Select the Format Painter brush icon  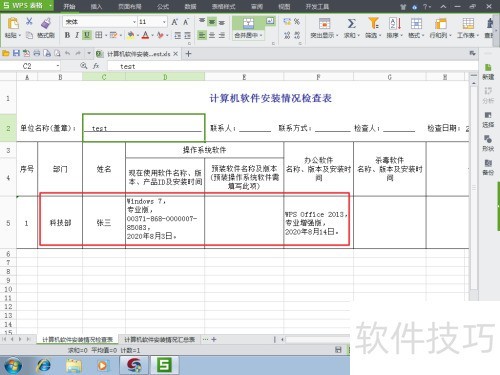click(x=46, y=23)
